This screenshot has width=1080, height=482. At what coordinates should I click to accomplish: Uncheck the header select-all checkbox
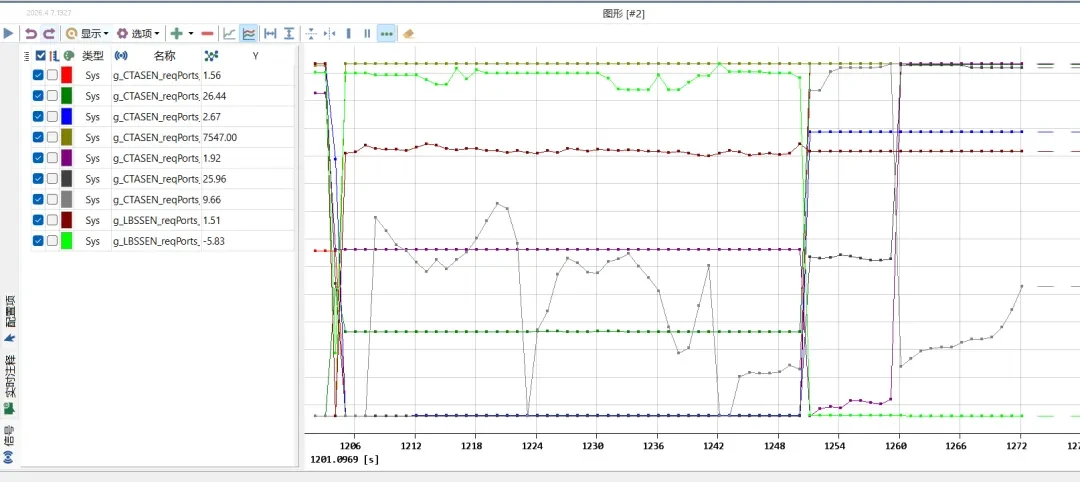point(40,56)
